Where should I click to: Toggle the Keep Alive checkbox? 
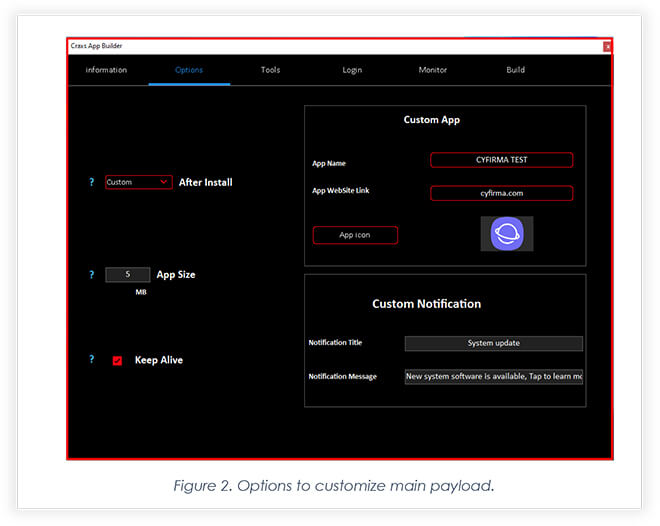pos(117,361)
